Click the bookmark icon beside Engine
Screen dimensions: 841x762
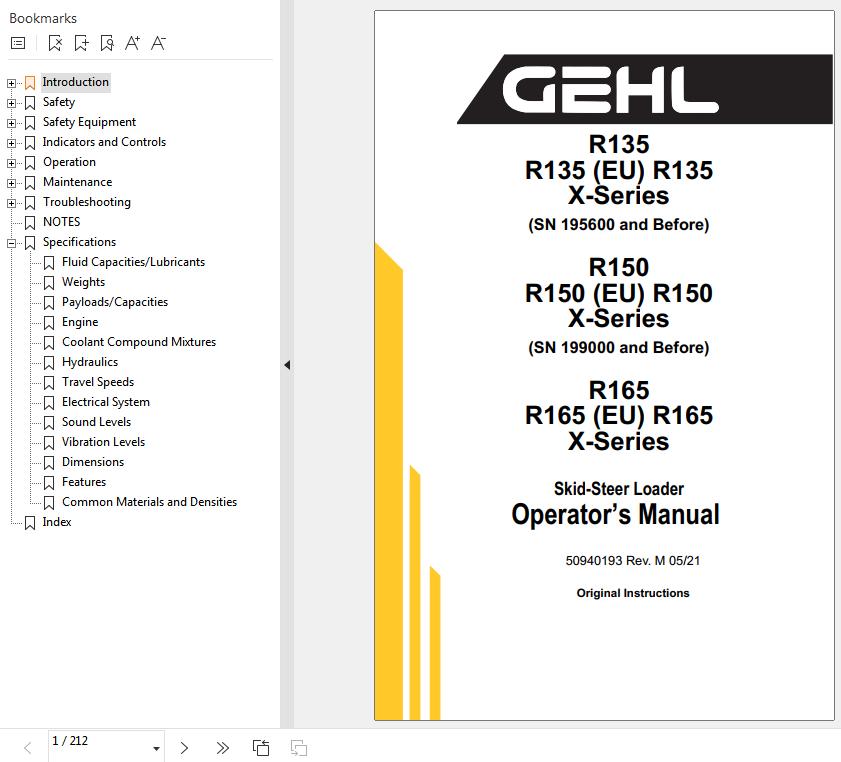(49, 323)
